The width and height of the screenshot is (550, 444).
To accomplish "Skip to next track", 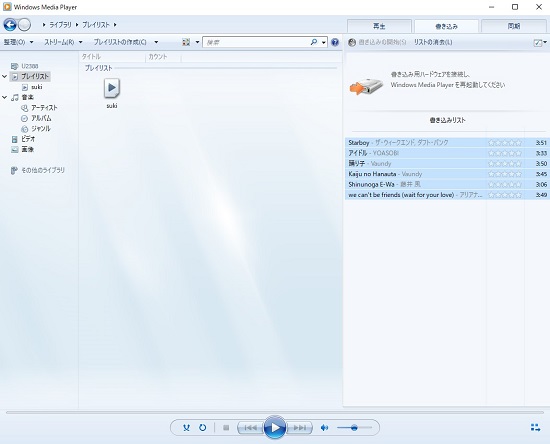I will coord(299,428).
